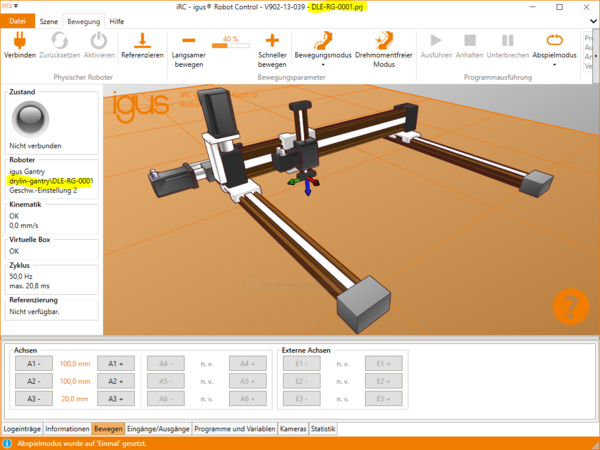Click the A2 - axis button

click(34, 381)
